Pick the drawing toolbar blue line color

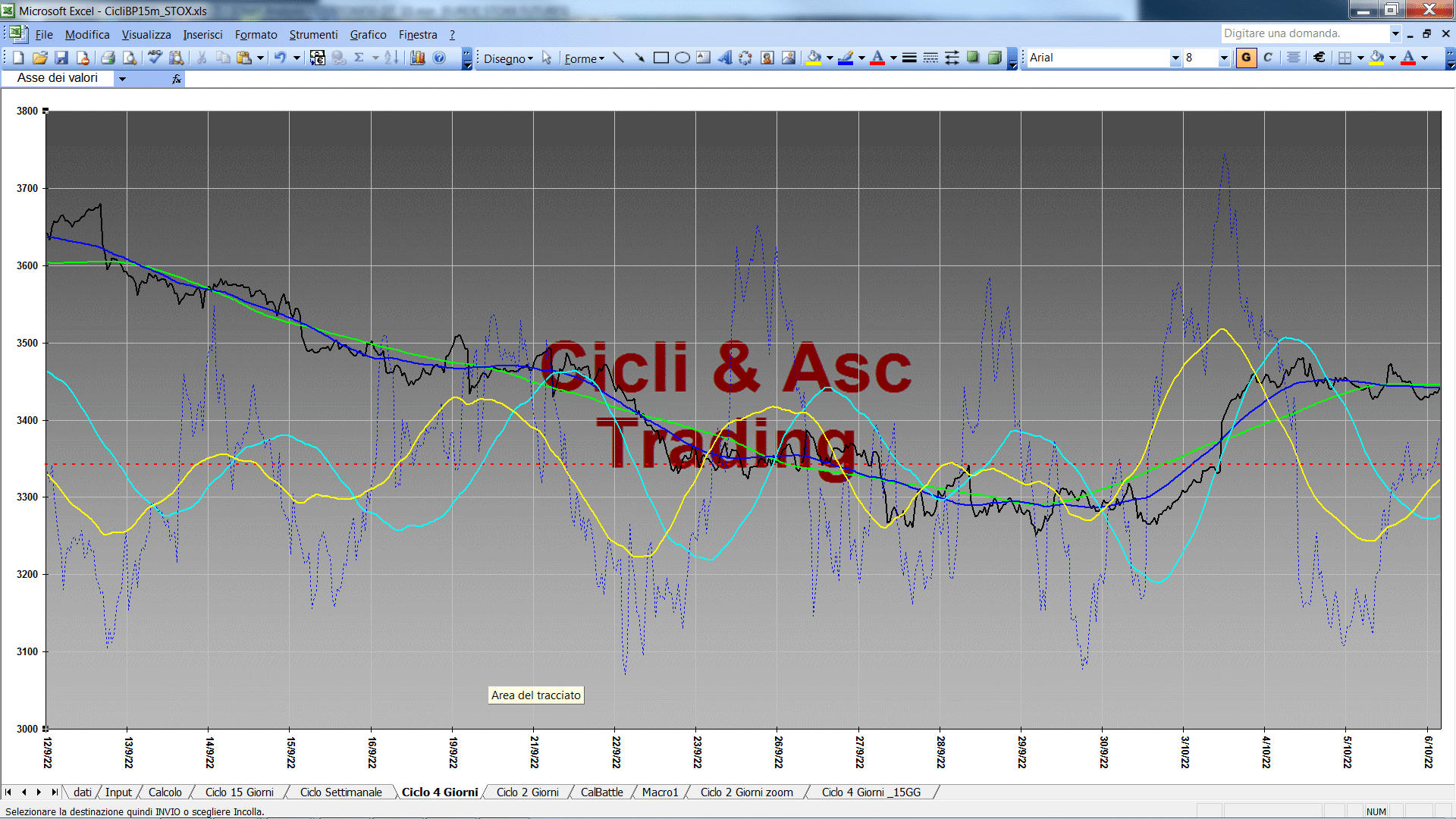pos(846,58)
